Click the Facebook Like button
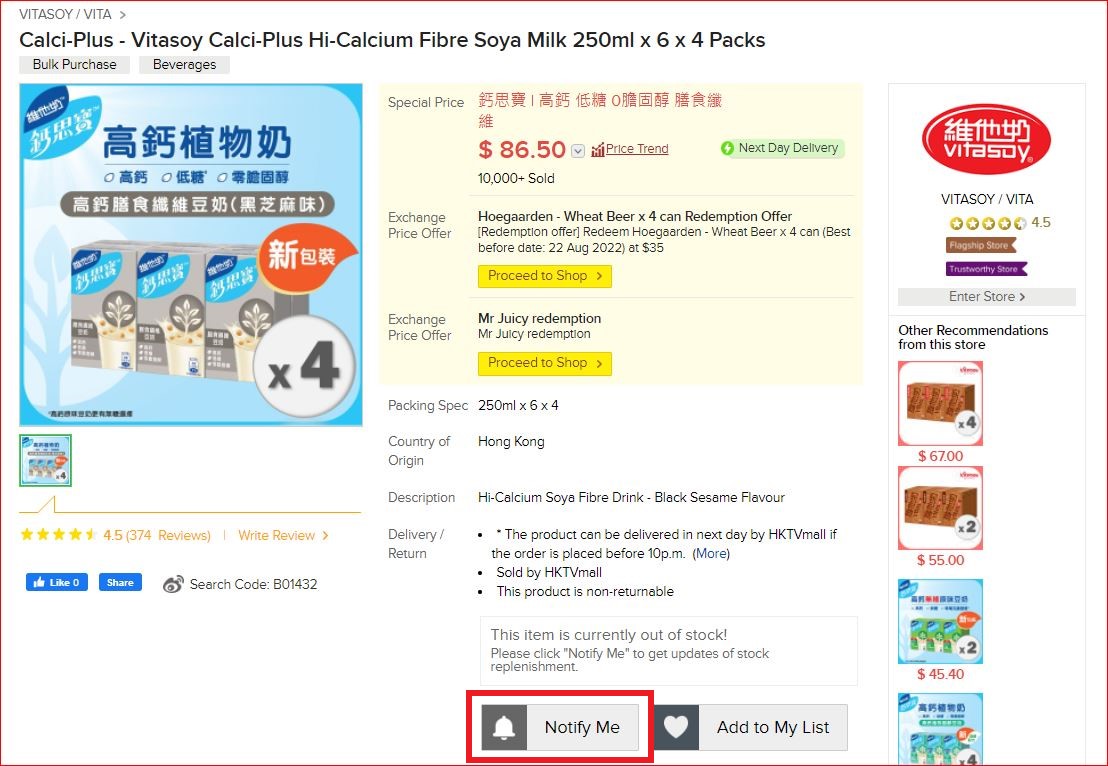This screenshot has width=1108, height=766. coord(57,582)
